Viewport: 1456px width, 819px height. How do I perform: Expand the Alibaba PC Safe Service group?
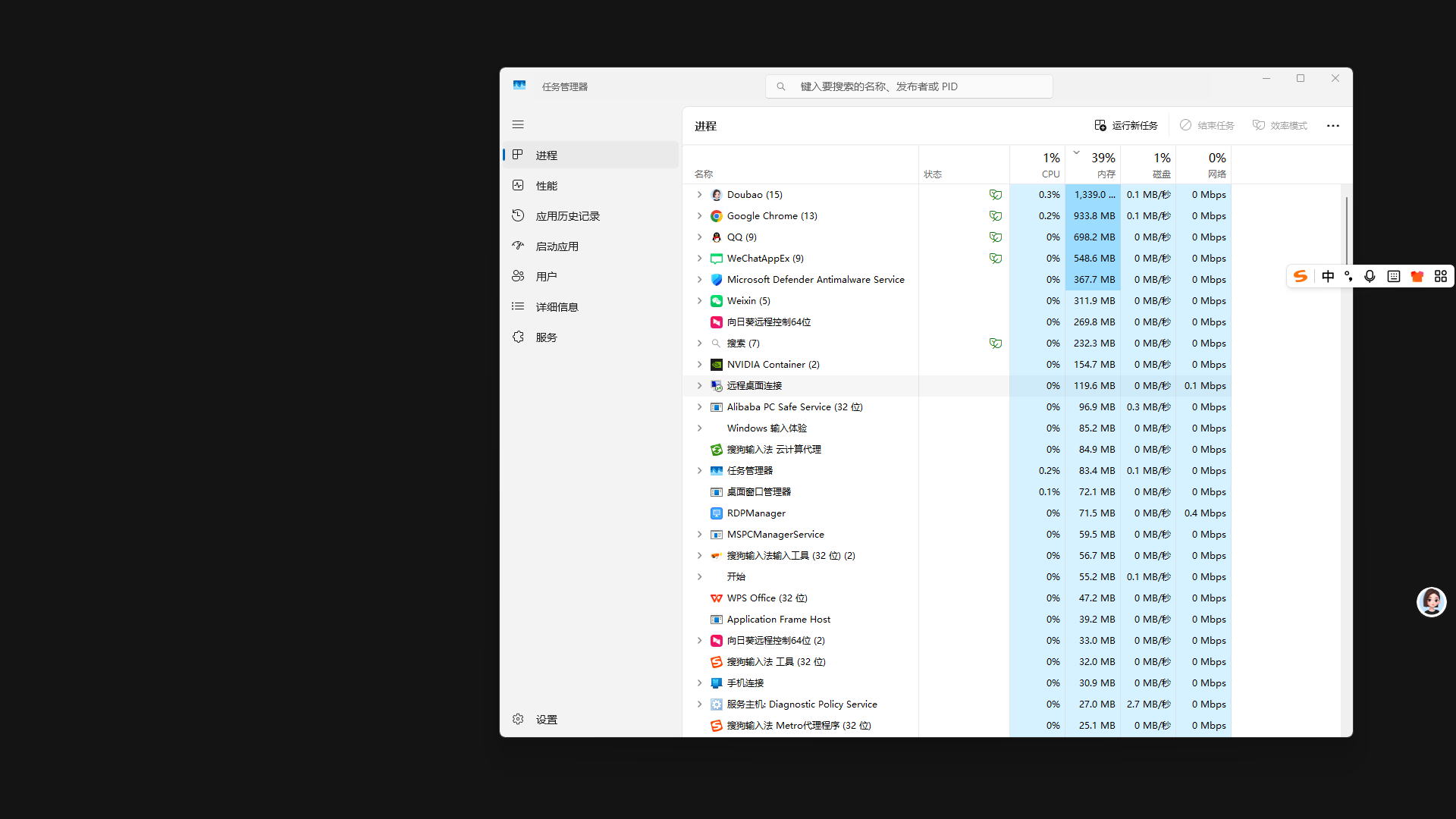[699, 407]
